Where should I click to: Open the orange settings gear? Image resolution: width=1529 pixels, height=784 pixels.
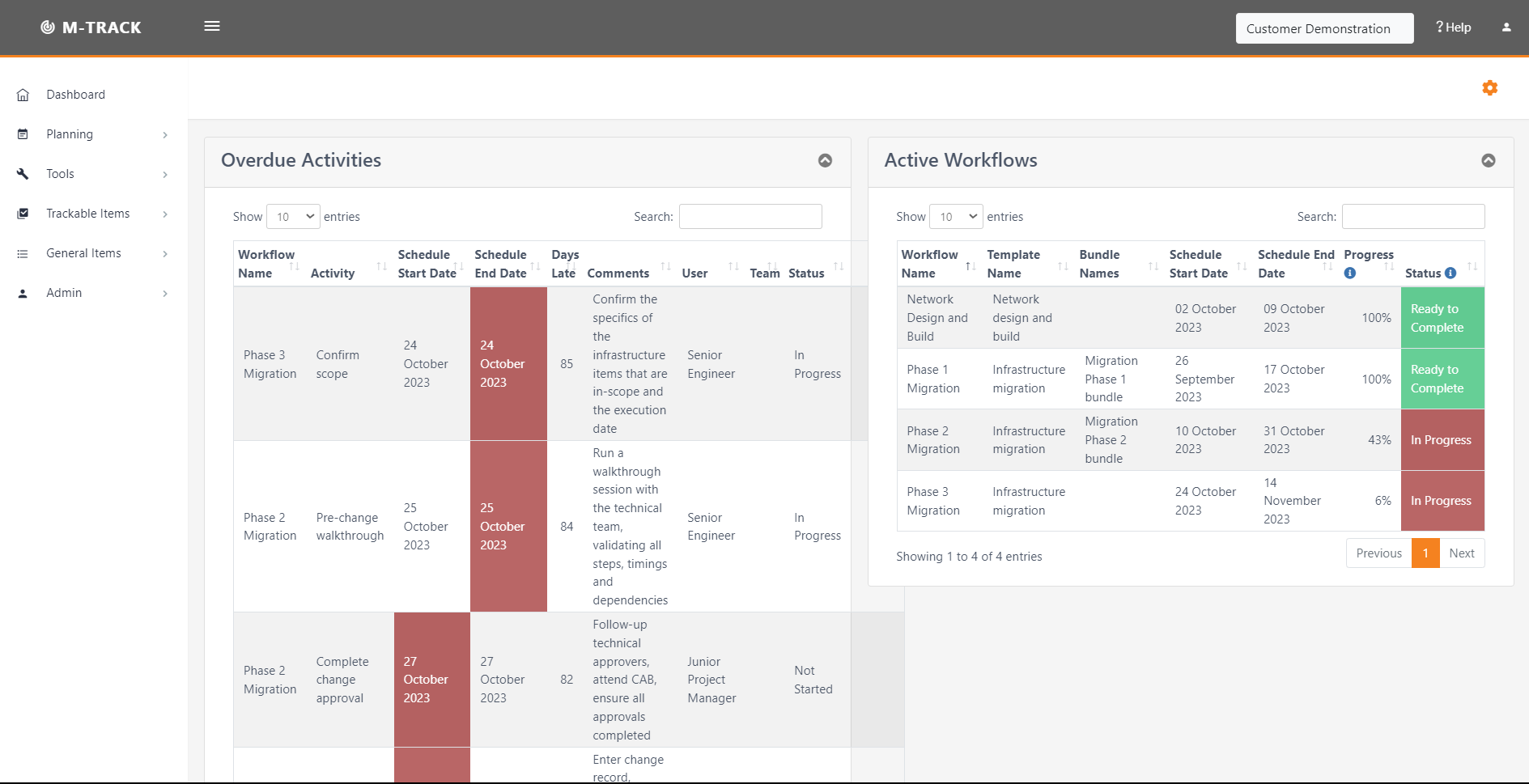point(1489,88)
